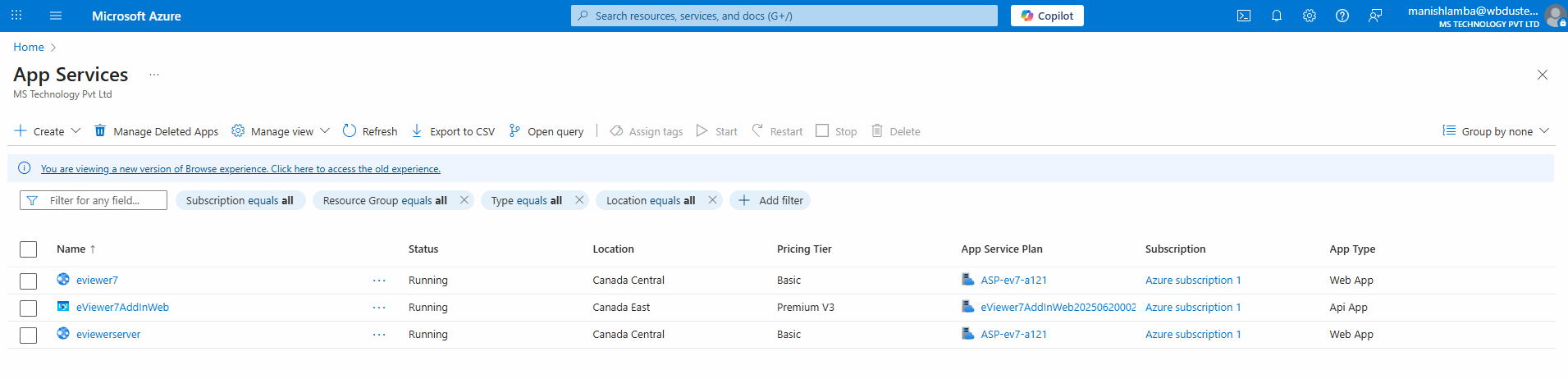Open the Type equals all filter

point(526,200)
